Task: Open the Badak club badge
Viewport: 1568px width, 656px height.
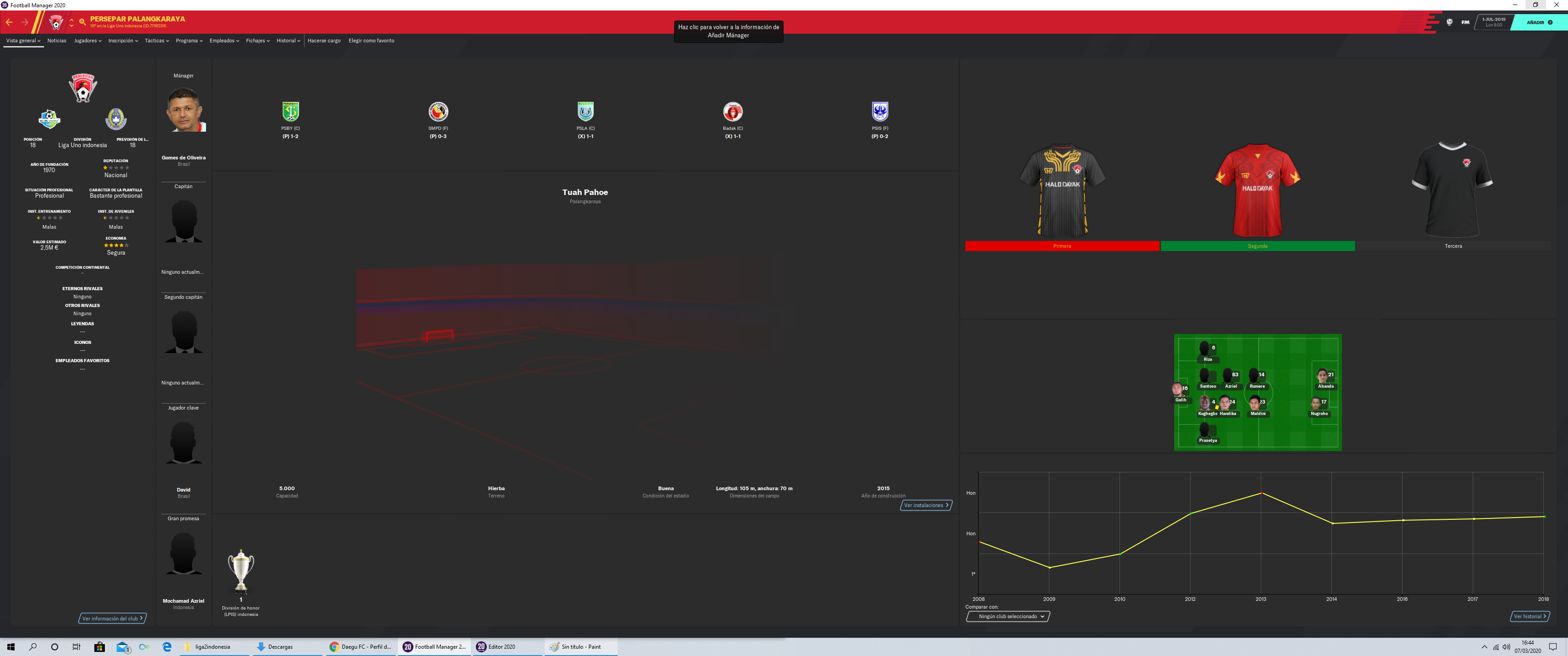Action: coord(733,111)
